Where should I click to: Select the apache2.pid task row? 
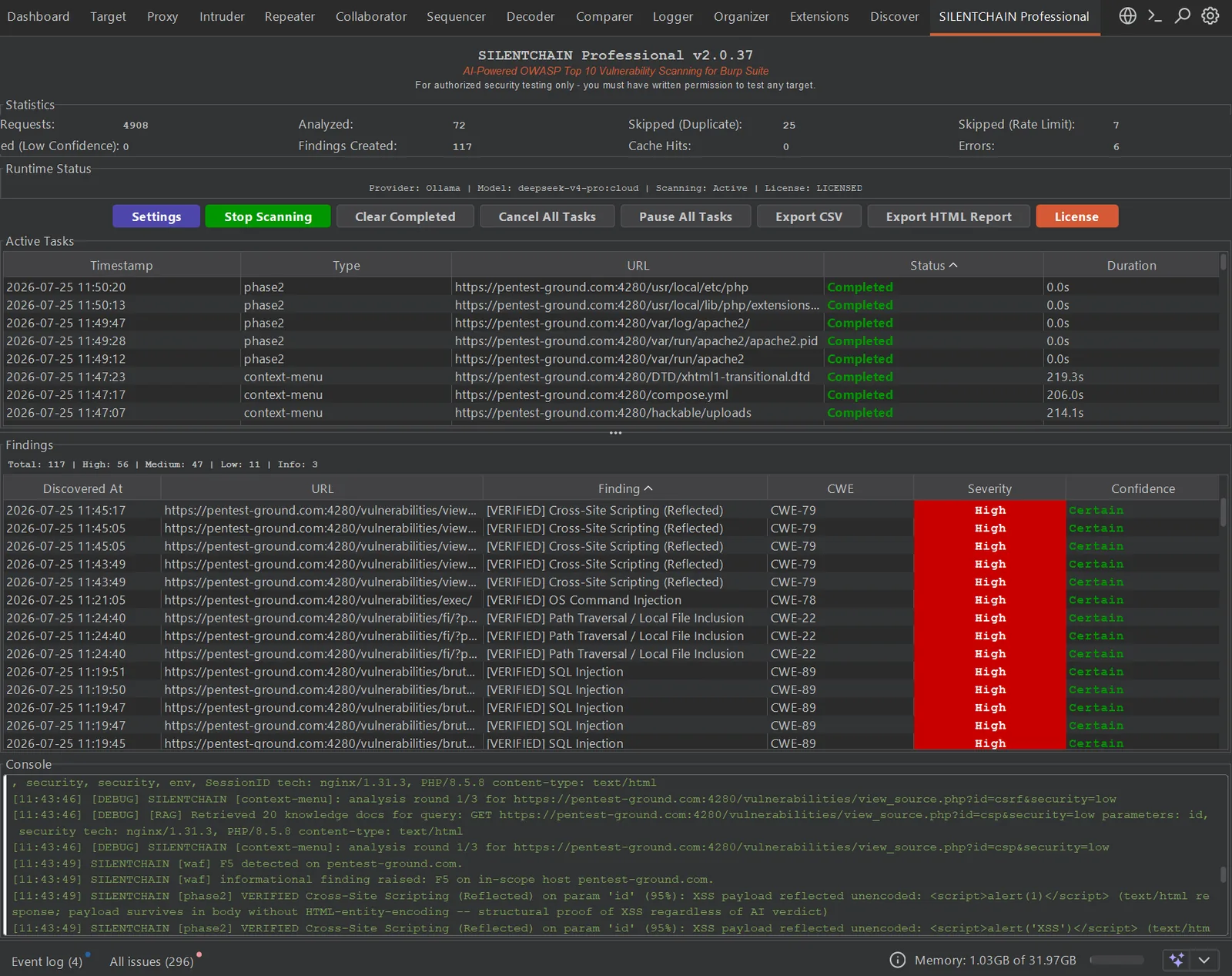611,340
